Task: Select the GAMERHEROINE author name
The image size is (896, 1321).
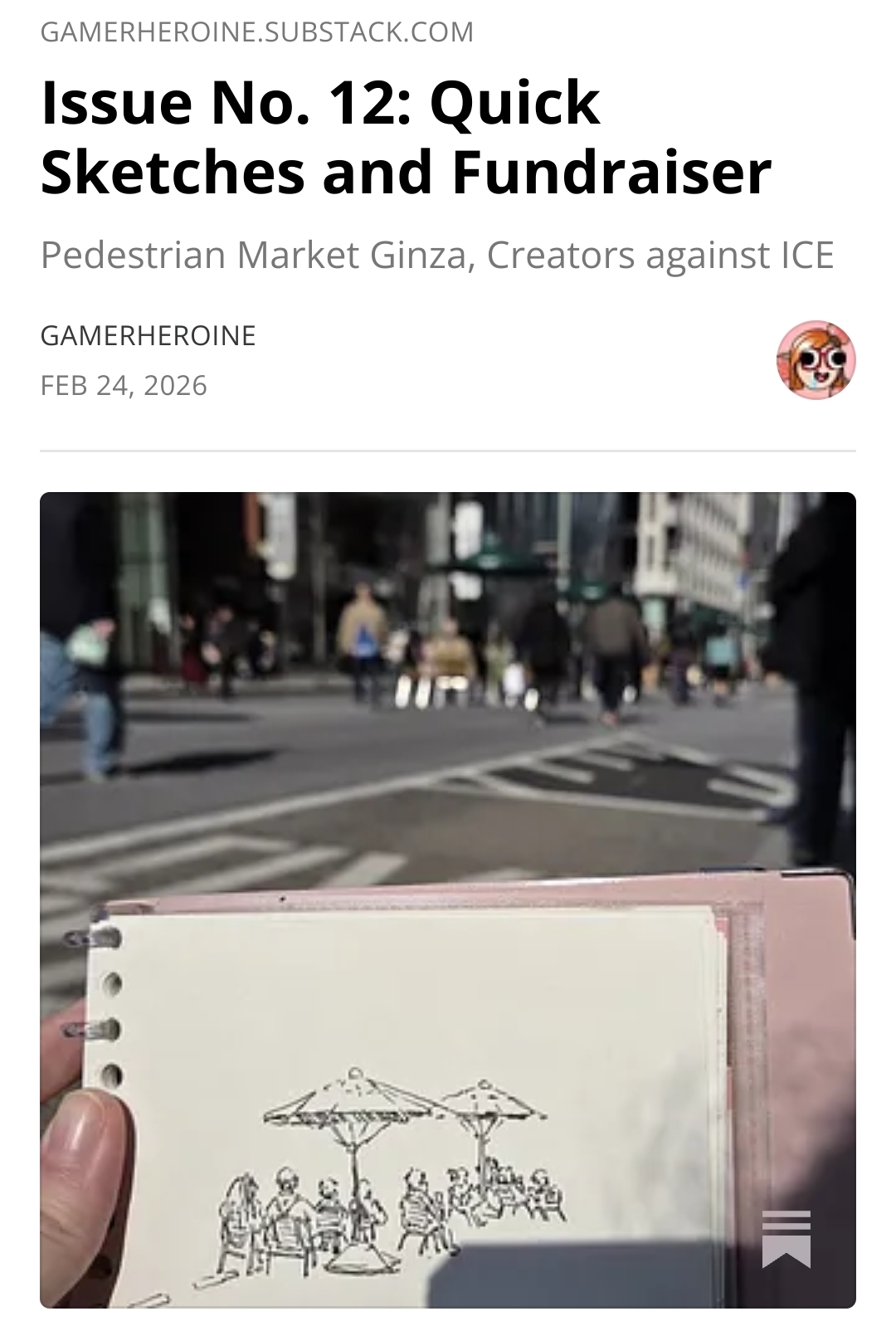Action: tap(148, 335)
